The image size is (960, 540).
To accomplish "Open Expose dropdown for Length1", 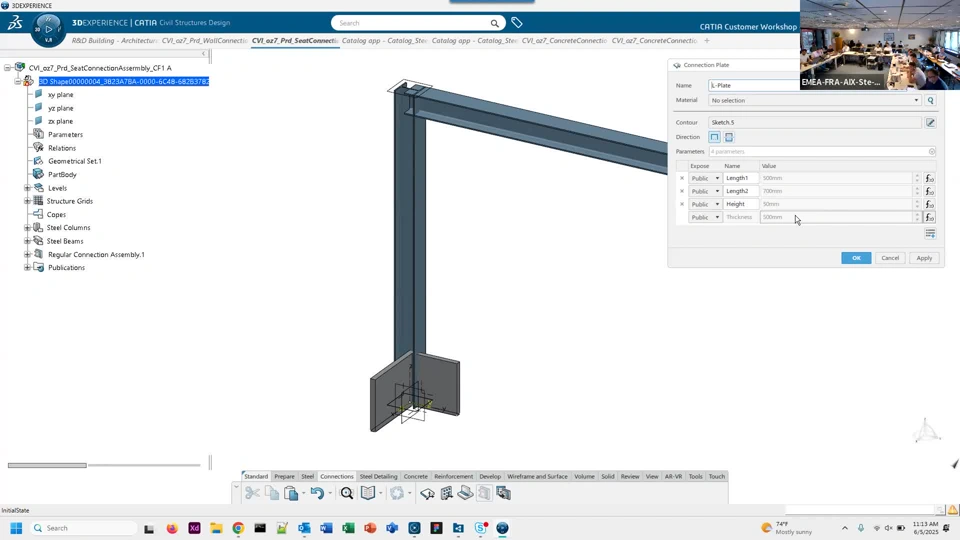I will pyautogui.click(x=705, y=178).
